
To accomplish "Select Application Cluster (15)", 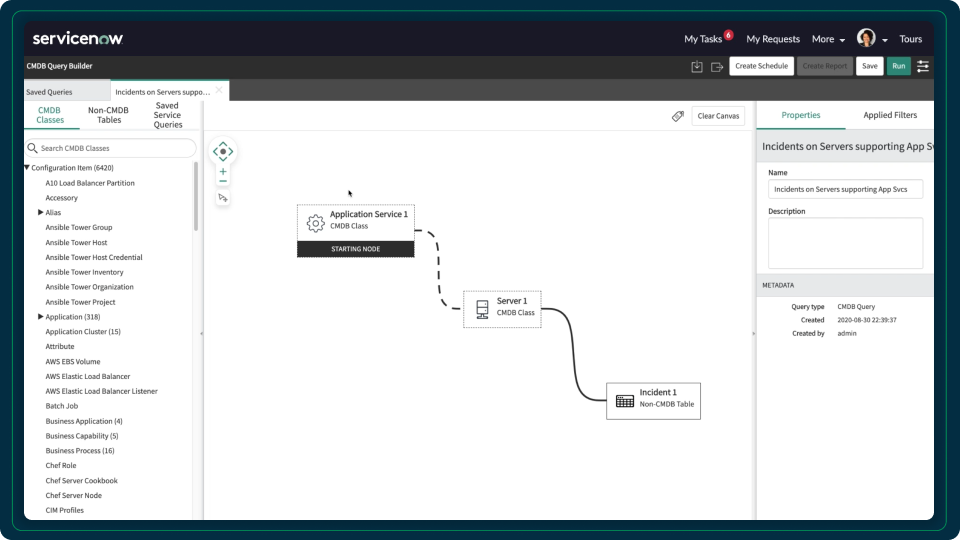I will tap(83, 331).
